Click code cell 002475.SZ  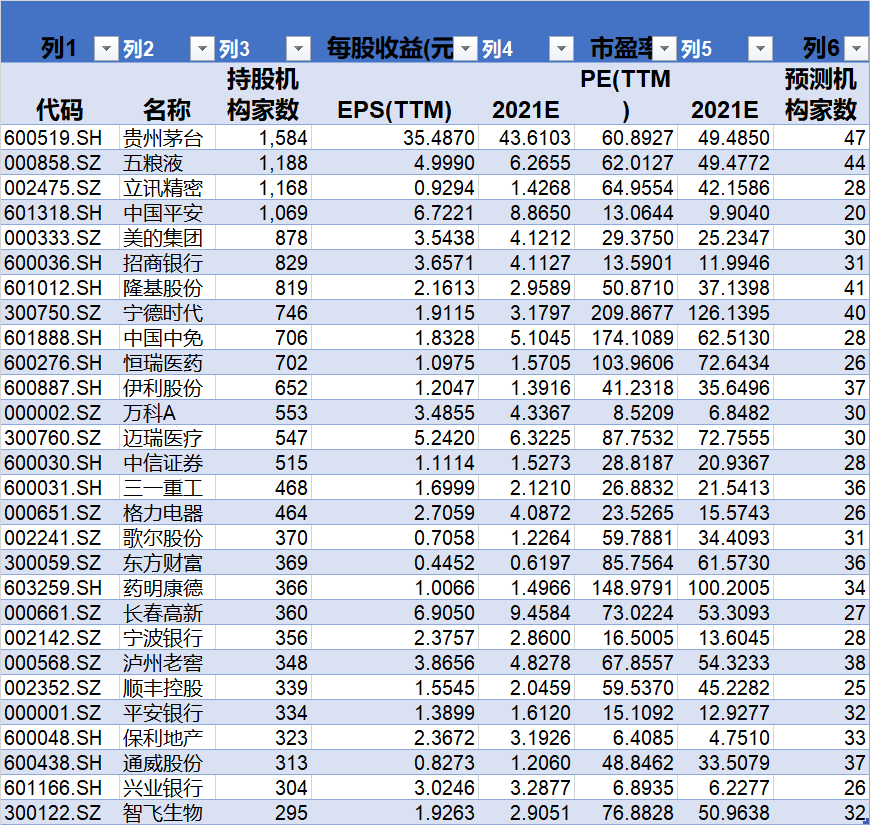pyautogui.click(x=60, y=188)
